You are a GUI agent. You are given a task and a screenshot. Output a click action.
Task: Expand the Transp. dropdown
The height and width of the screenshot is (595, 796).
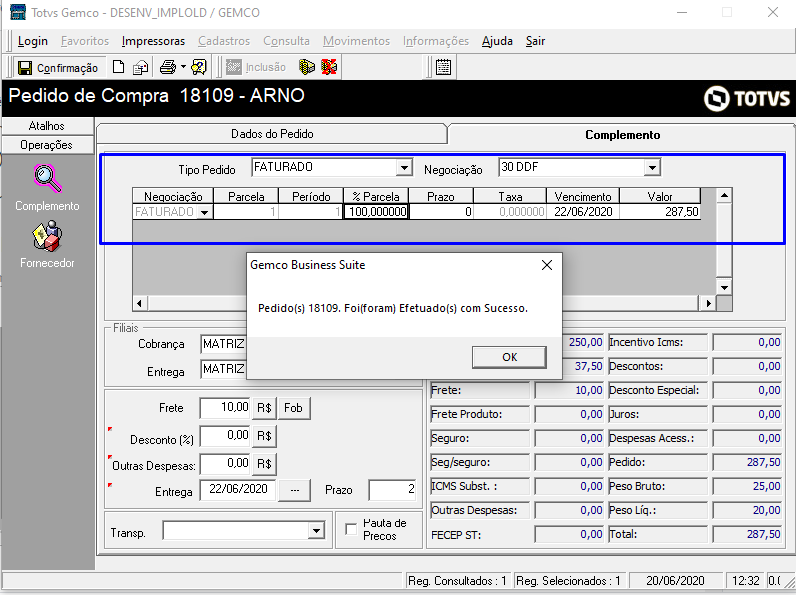coord(316,531)
